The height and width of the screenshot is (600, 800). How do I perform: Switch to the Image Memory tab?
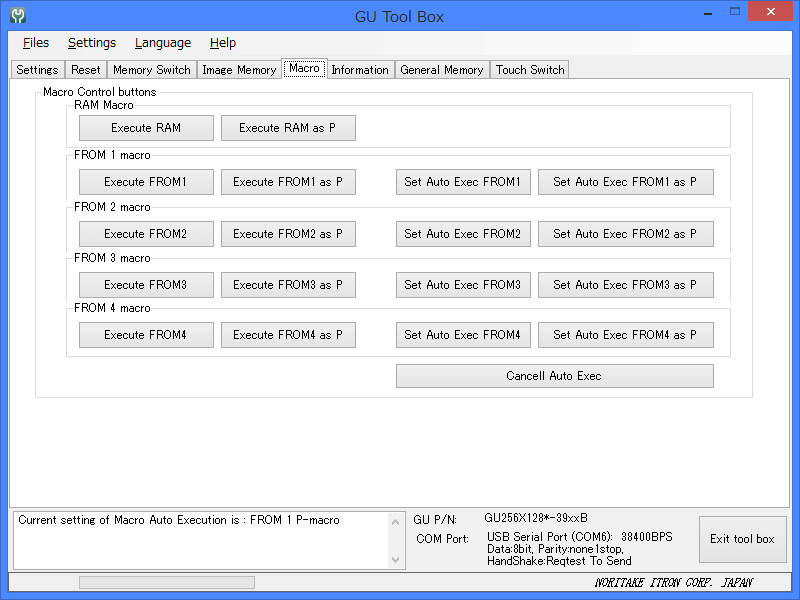tap(239, 70)
